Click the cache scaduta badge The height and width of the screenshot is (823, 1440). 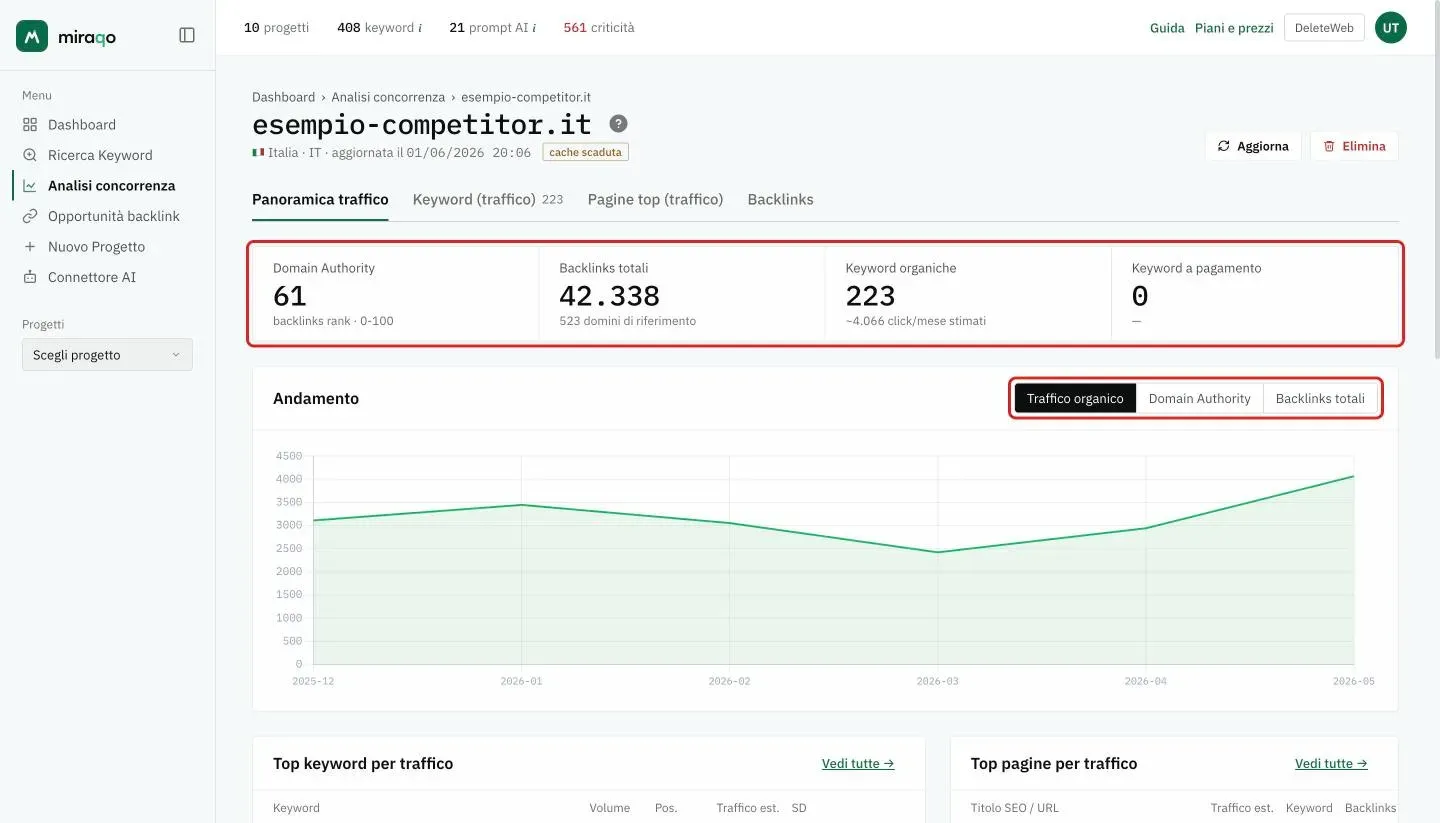click(x=586, y=152)
